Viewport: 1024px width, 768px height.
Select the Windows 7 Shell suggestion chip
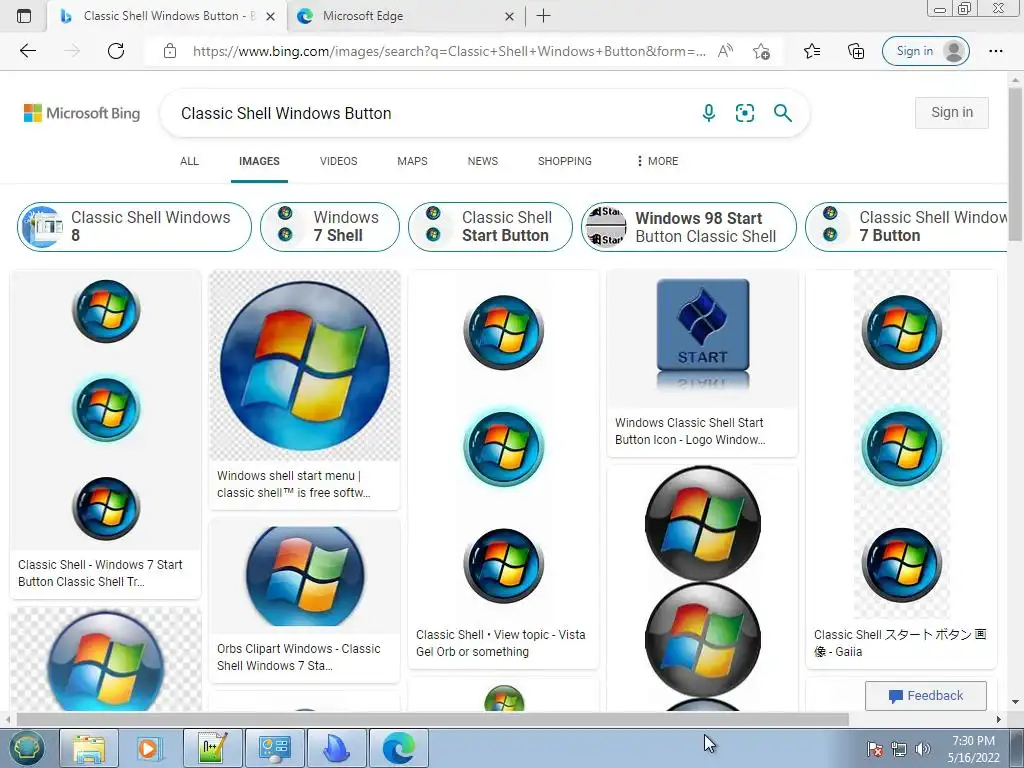click(330, 227)
